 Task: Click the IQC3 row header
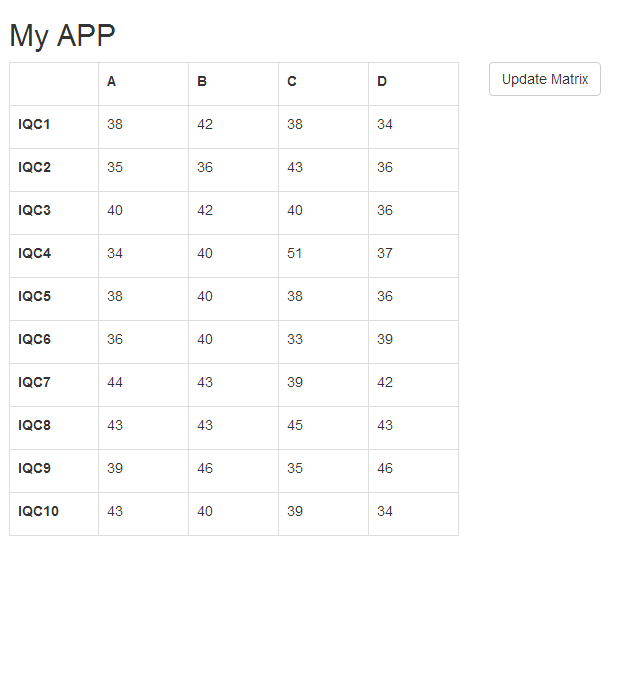click(x=34, y=211)
